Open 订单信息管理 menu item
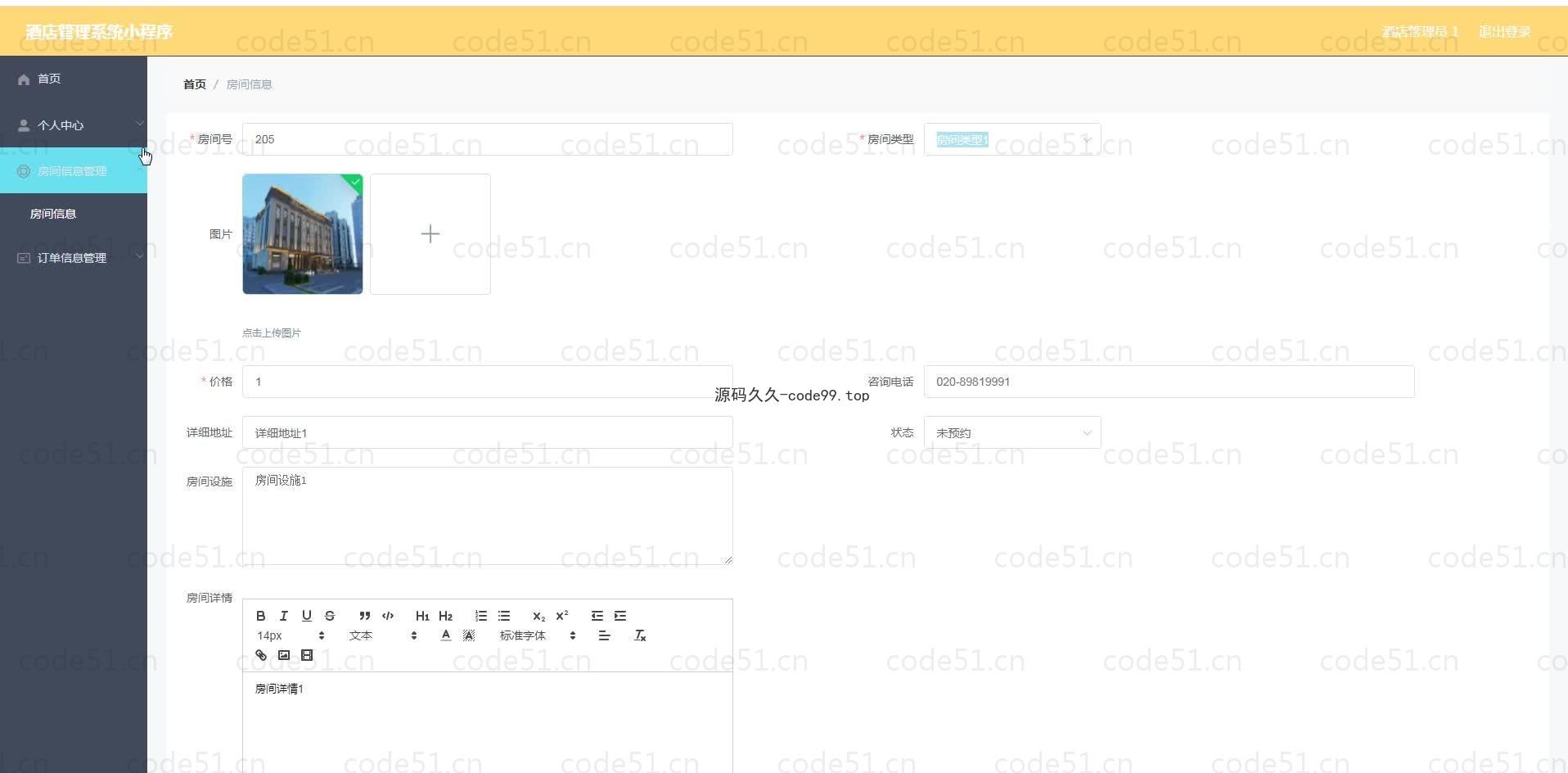Screen dimensions: 1568x773 (x=74, y=258)
